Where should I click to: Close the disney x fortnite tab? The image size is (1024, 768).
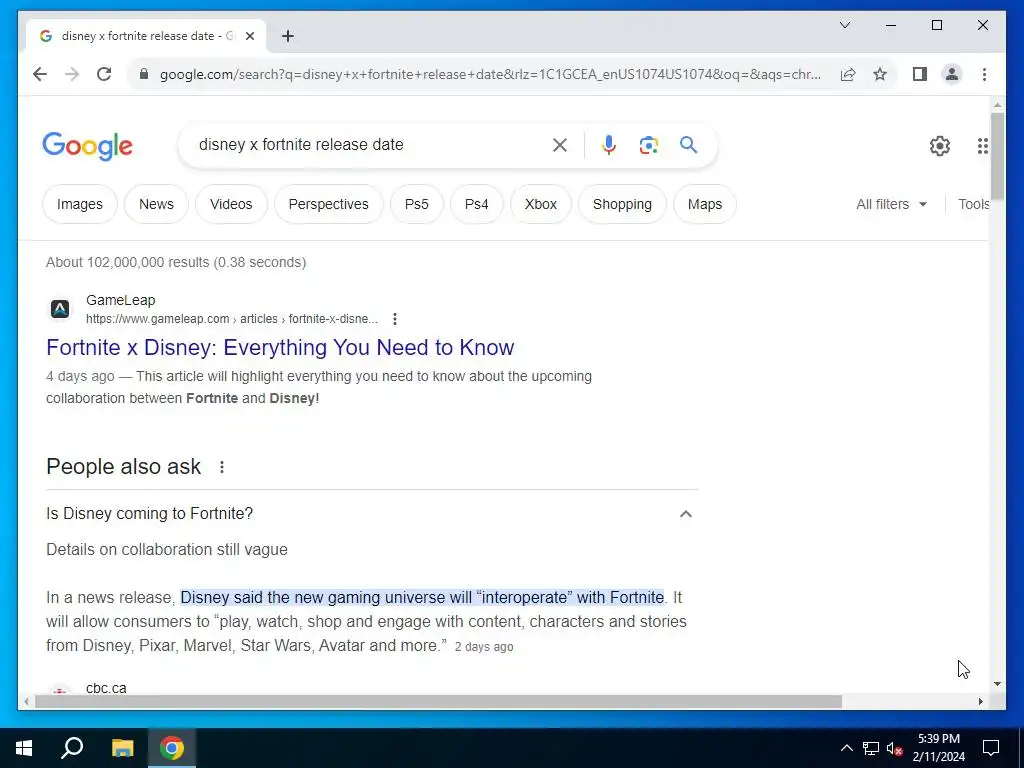[249, 36]
